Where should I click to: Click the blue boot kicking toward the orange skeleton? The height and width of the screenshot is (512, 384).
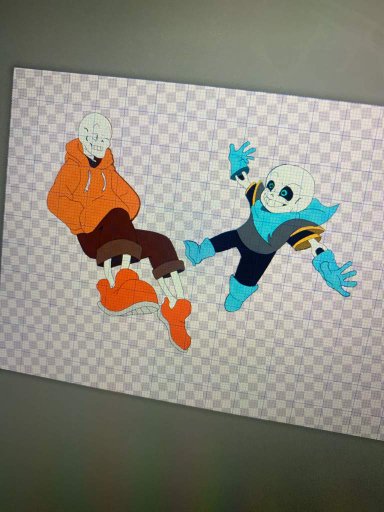199,252
